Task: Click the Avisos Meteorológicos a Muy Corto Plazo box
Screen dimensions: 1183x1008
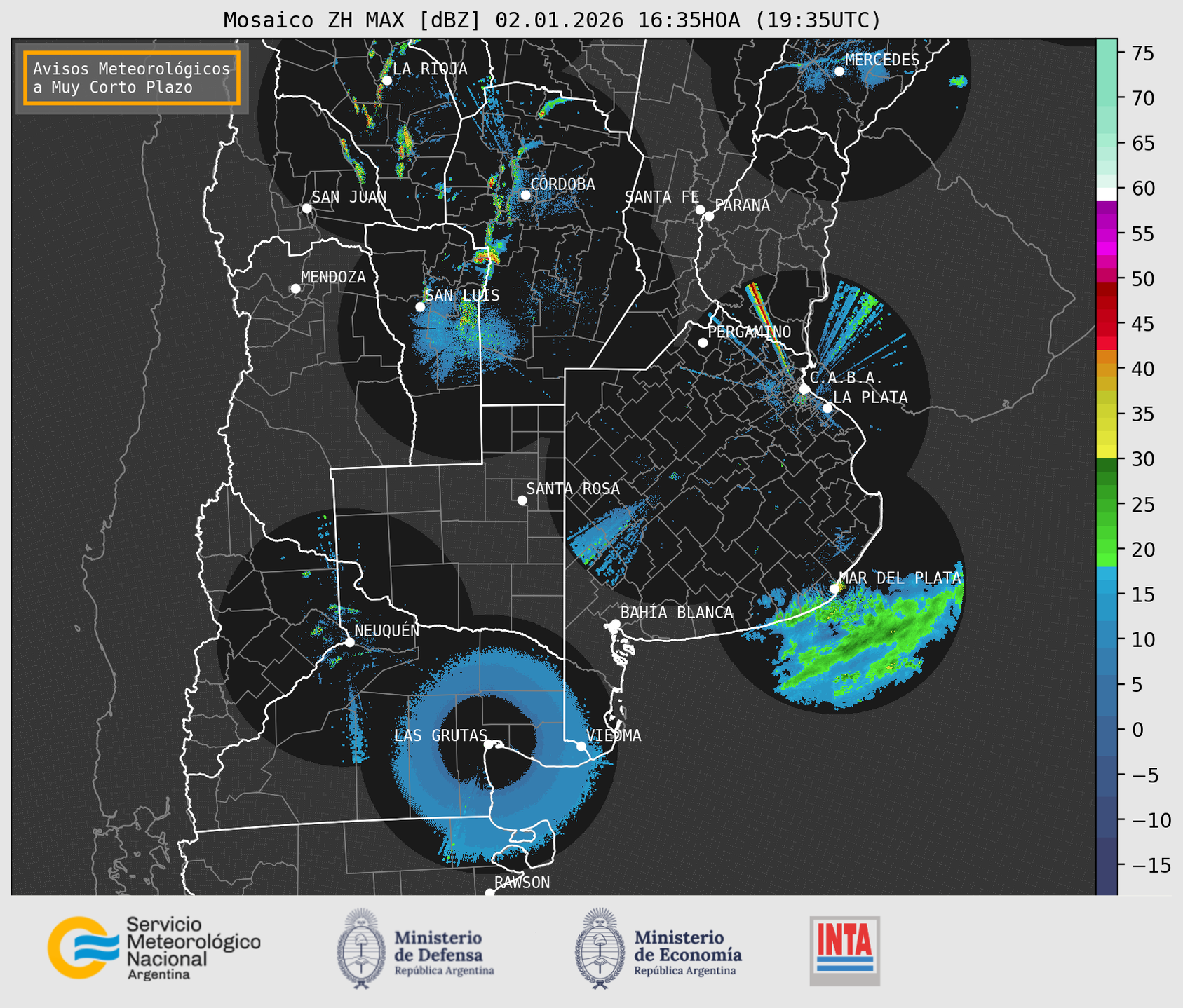Action: (132, 78)
